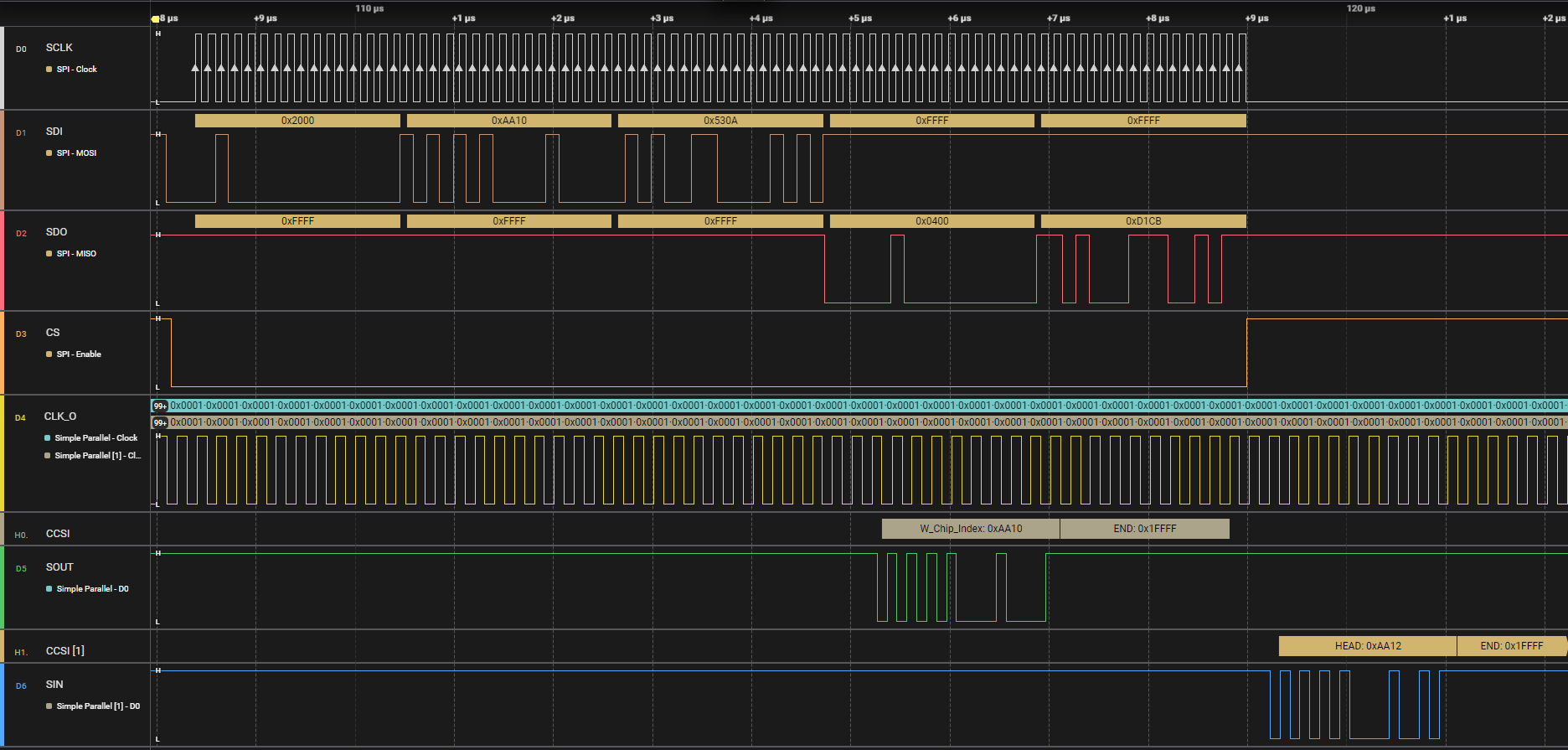Click the Simple Parallel - D0 square under SOUT
Viewport: 1568px width, 750px height.
[49, 589]
